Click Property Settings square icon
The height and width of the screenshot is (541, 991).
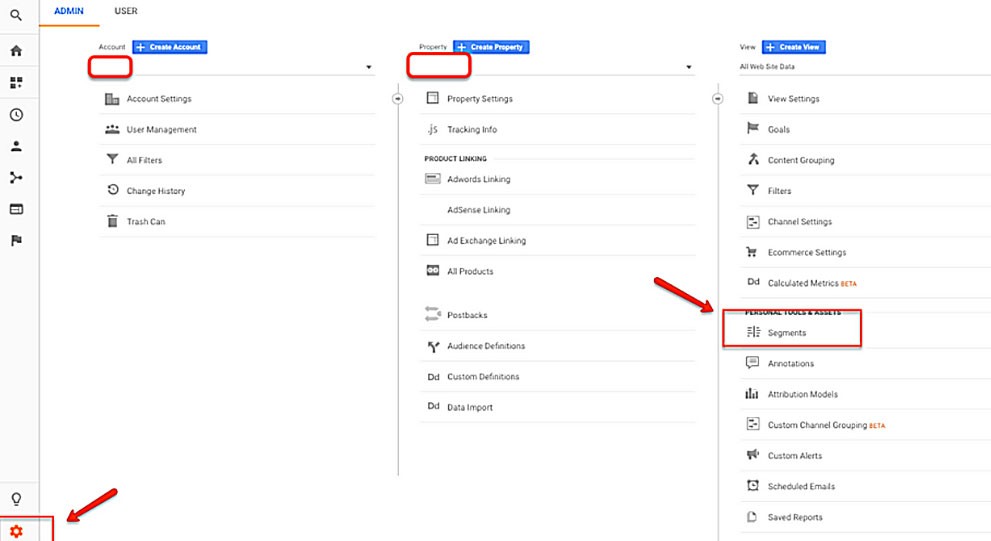(x=432, y=98)
